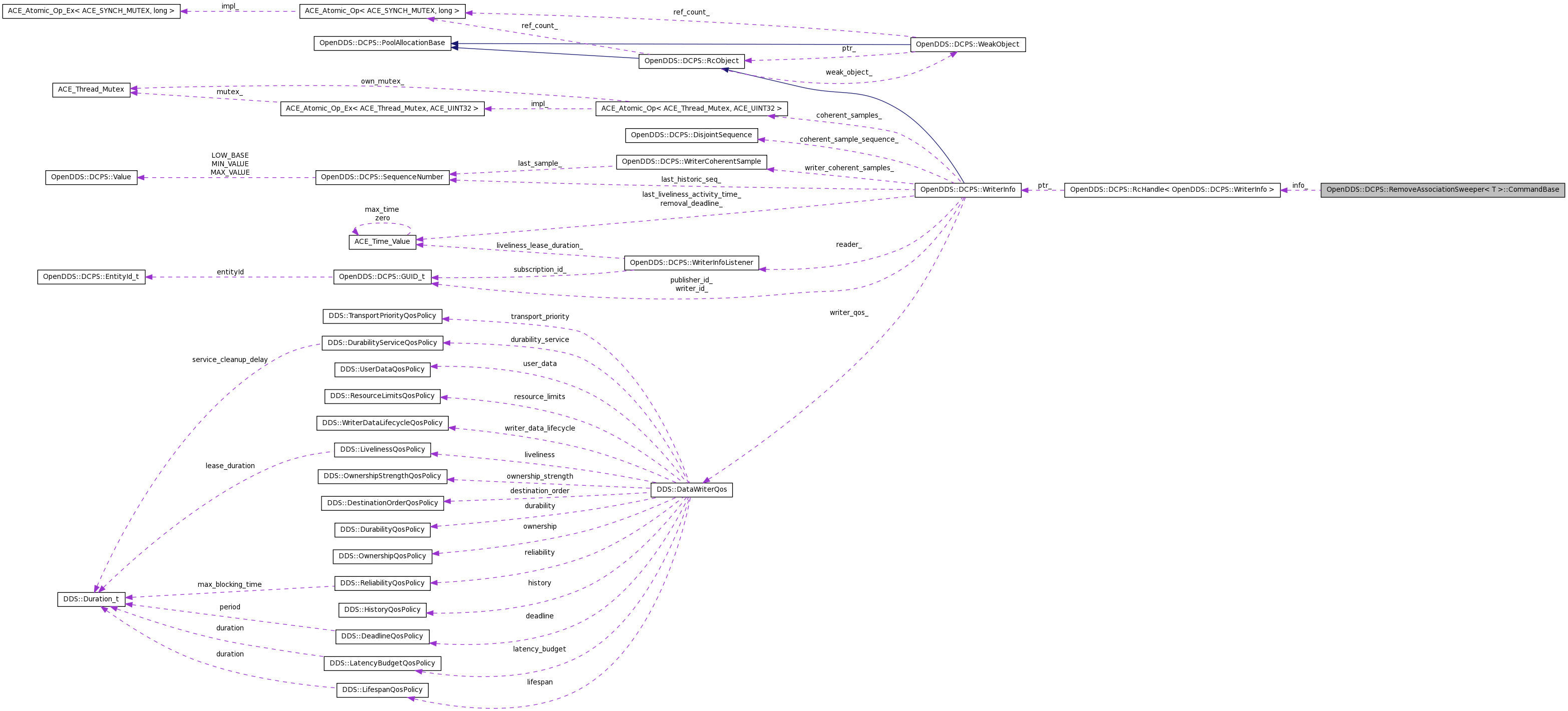Open DDS::LatencyBudgetQosPolicy node
Screen dimensions: 1568x711
[382, 663]
